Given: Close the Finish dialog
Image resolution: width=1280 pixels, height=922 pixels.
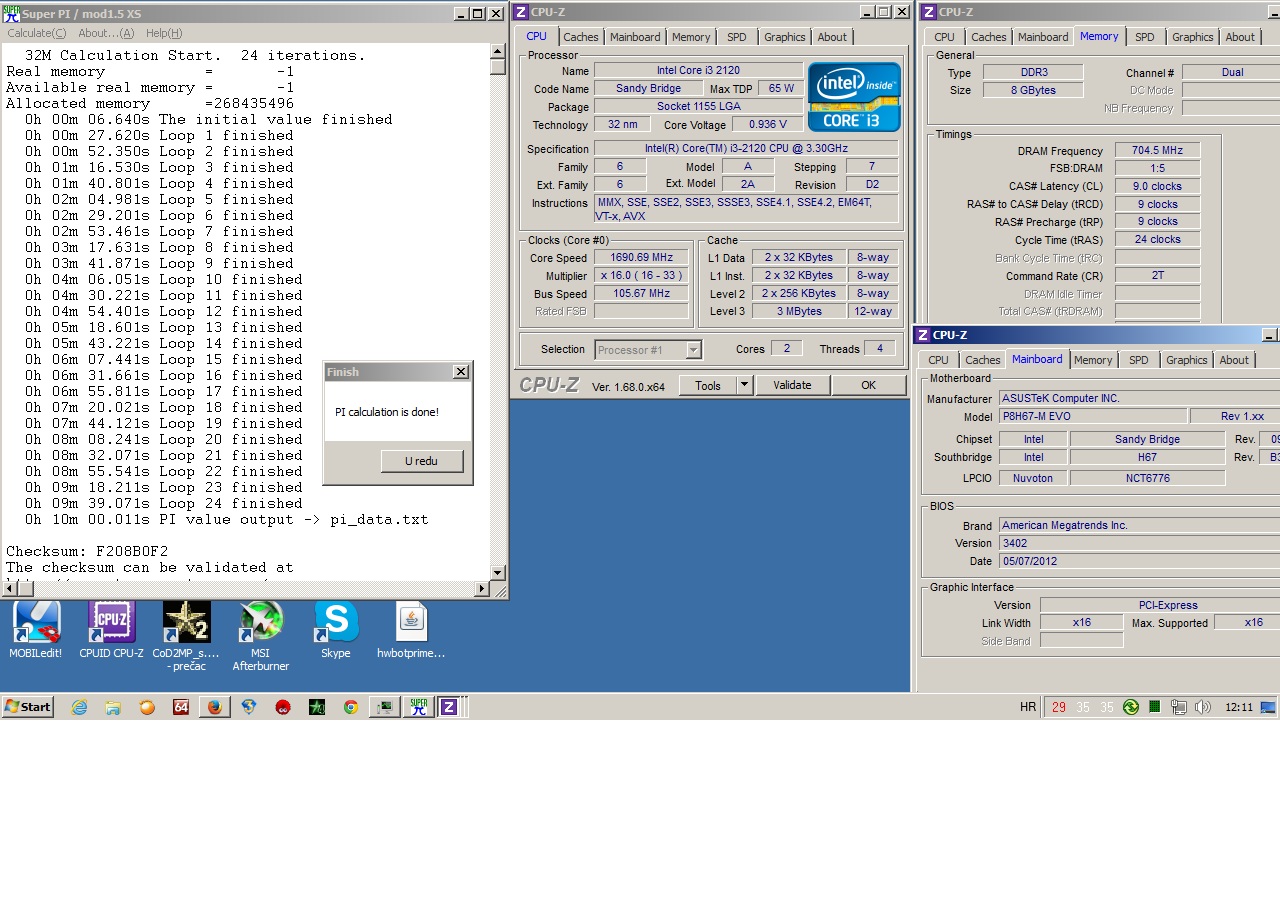Looking at the screenshot, I should point(460,371).
